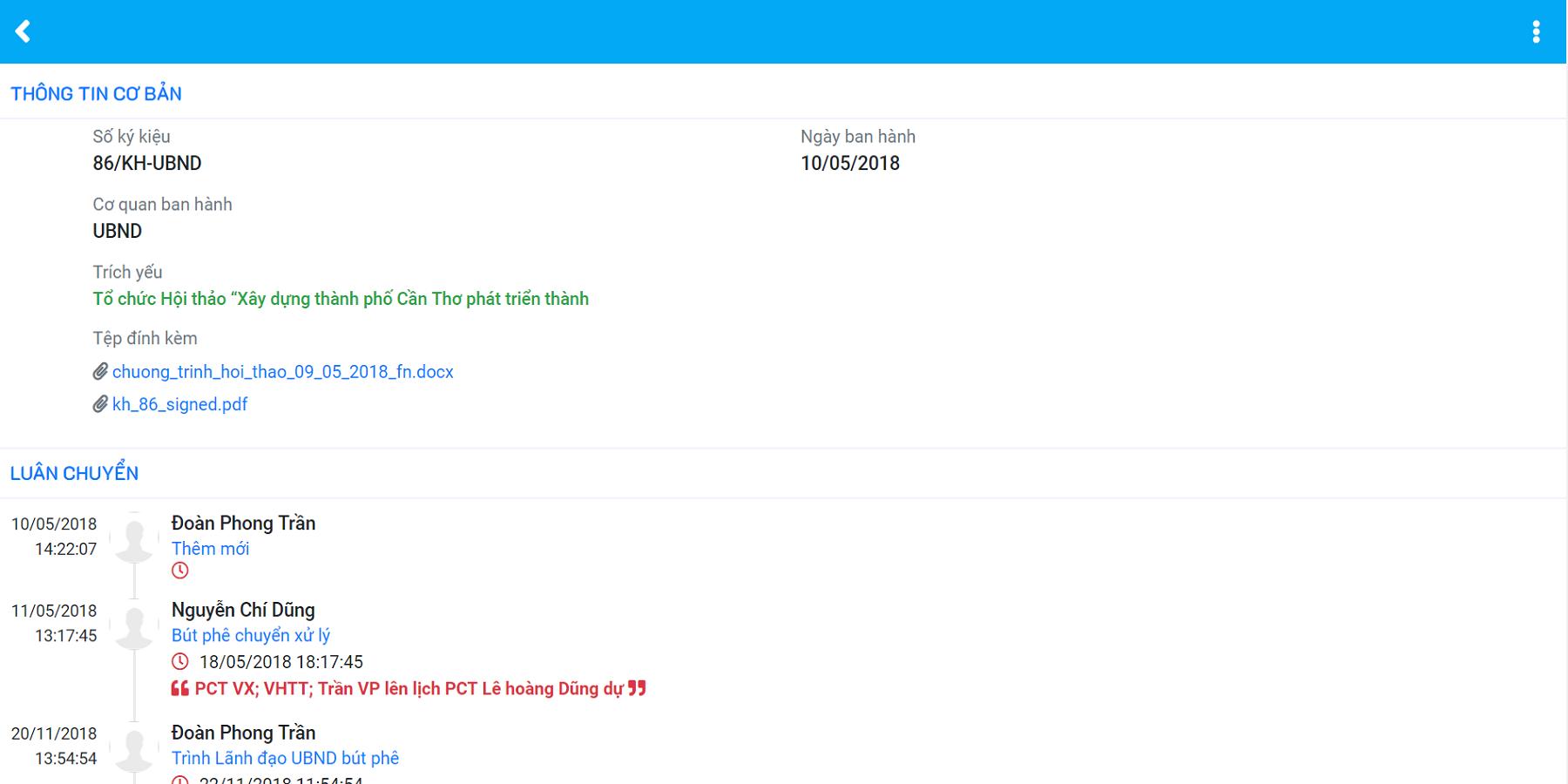Click clock icon under Thêm mới entry
This screenshot has width=1568, height=784.
point(180,571)
